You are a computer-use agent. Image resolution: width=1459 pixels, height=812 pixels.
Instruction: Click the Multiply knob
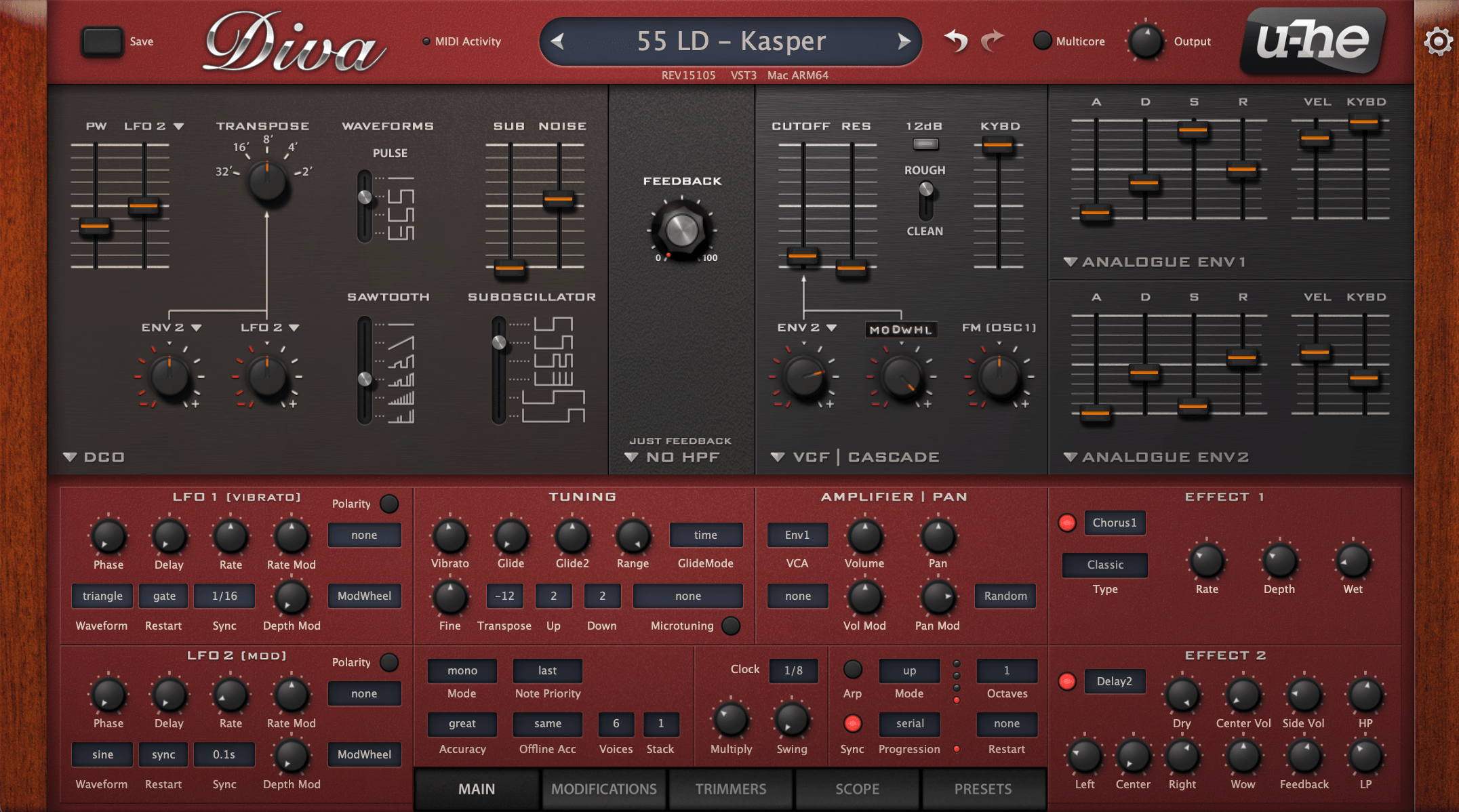[731, 720]
